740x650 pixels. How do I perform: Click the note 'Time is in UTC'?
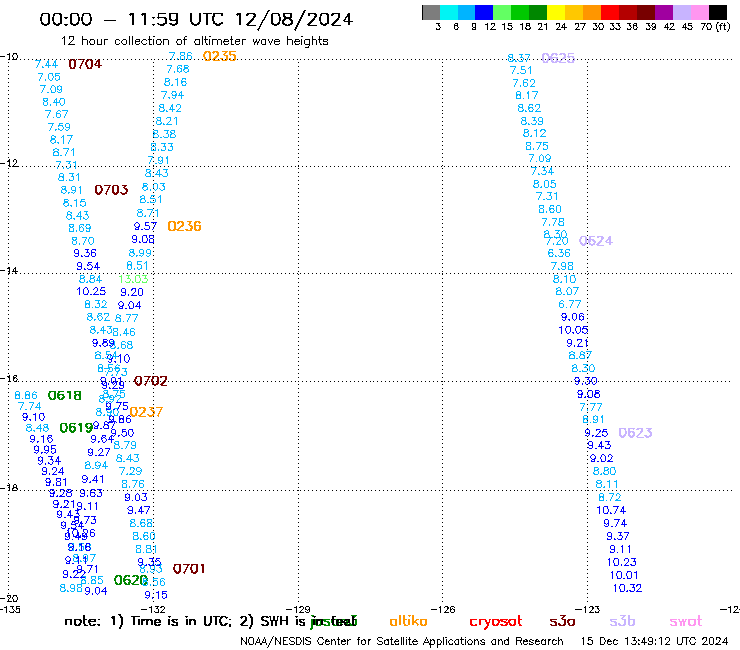(x=181, y=621)
